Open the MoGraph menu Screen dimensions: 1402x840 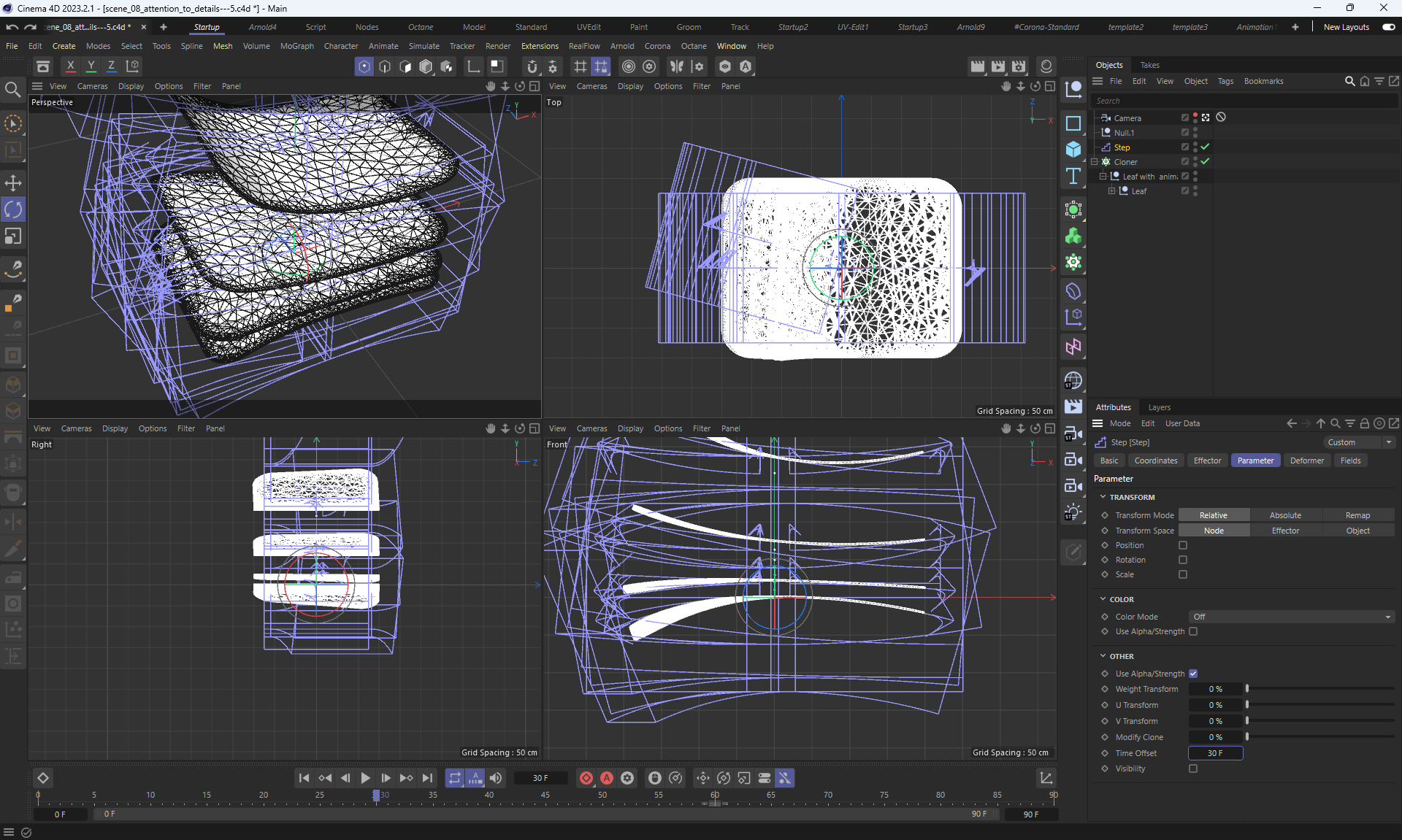[296, 46]
